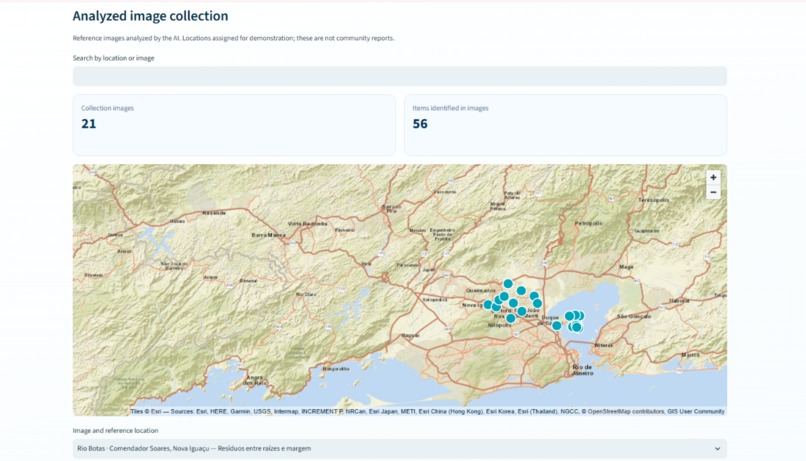The height and width of the screenshot is (461, 806).
Task: Click the Angra dos Reis label on map
Action: [x=255, y=380]
